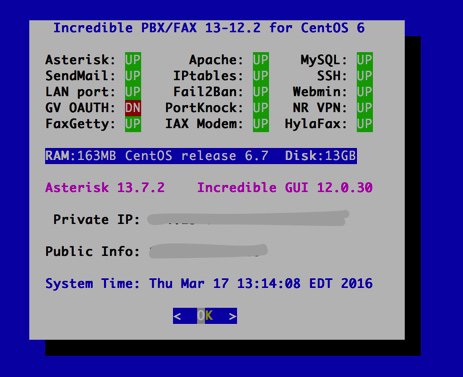Click the IAX Modem UP status
Viewport: 463px width, 377px height.
[261, 124]
